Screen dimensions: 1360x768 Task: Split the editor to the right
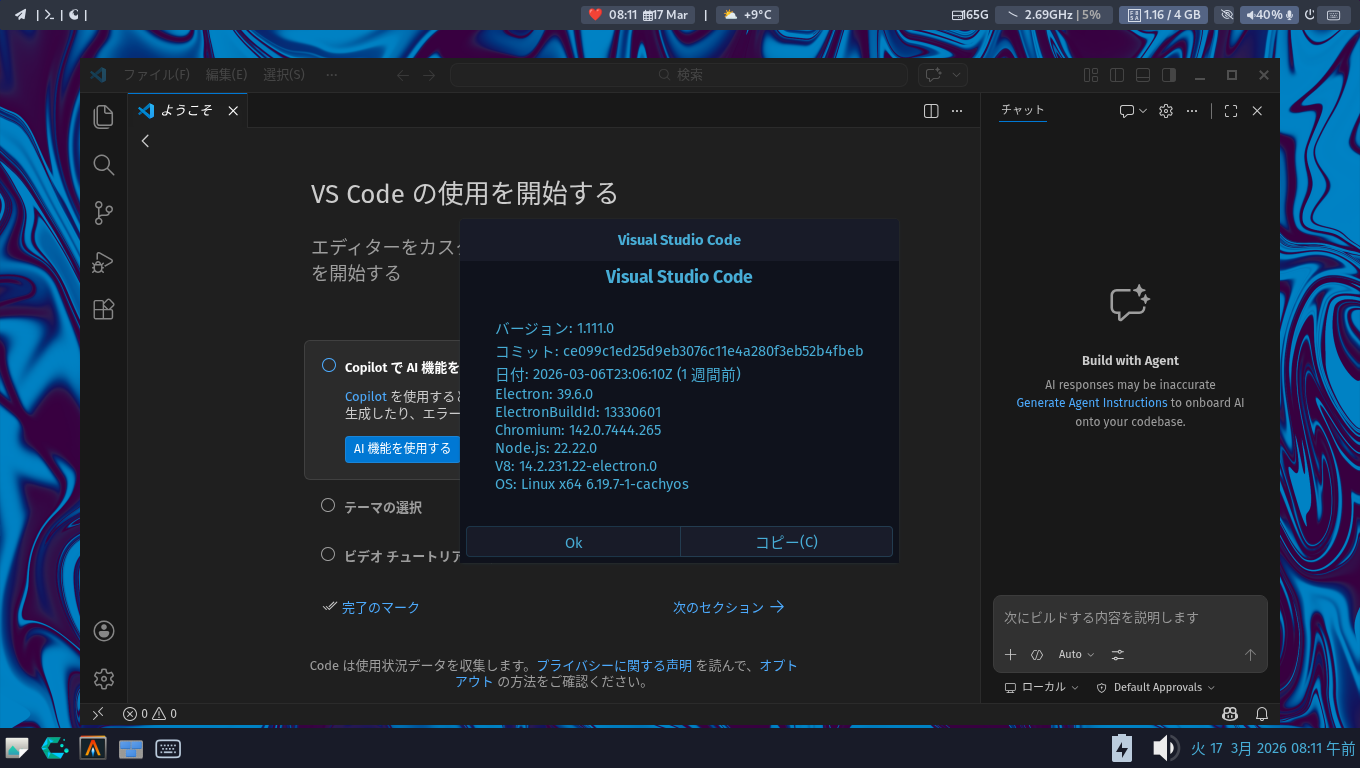931,111
